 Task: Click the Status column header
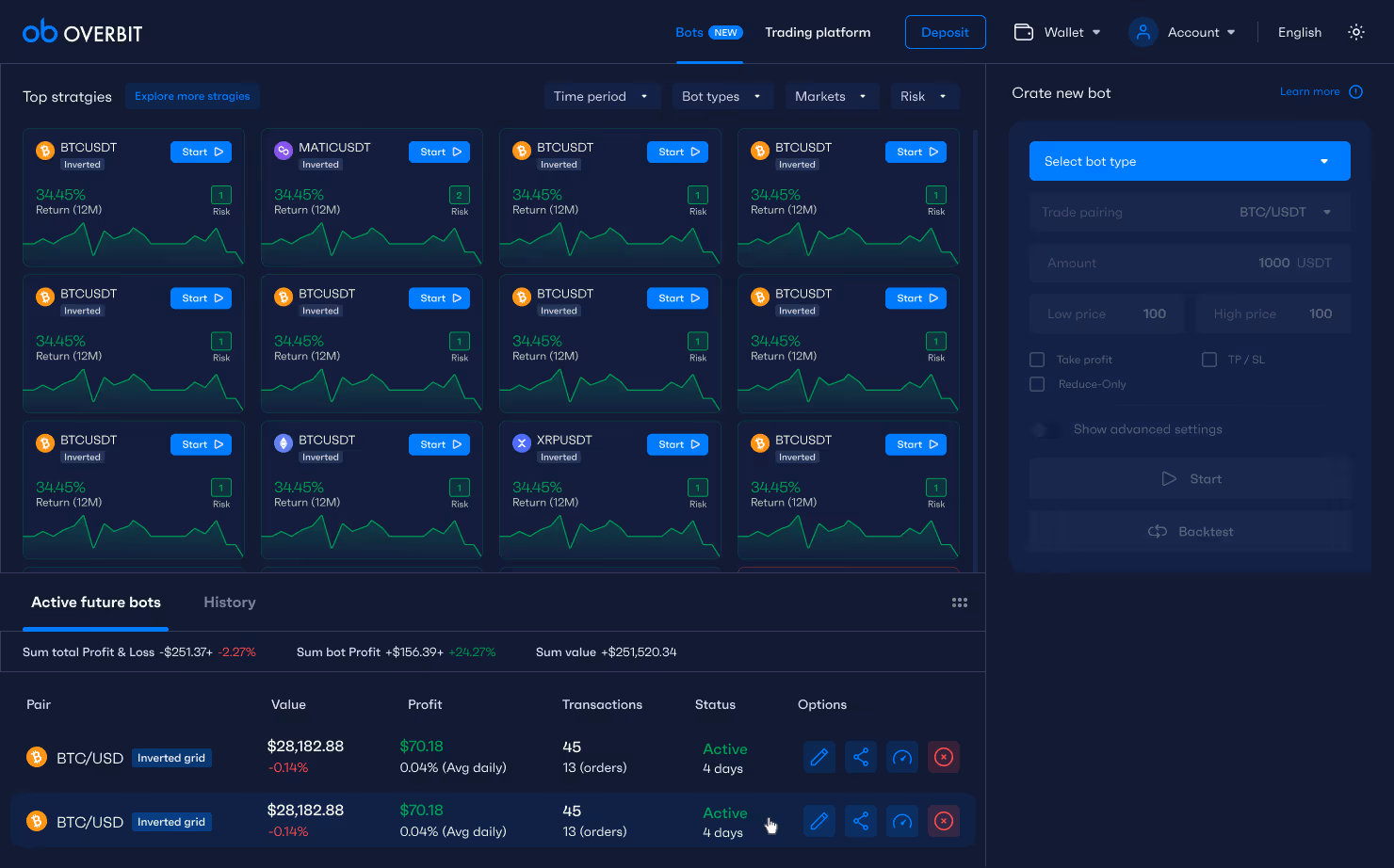[x=715, y=704]
